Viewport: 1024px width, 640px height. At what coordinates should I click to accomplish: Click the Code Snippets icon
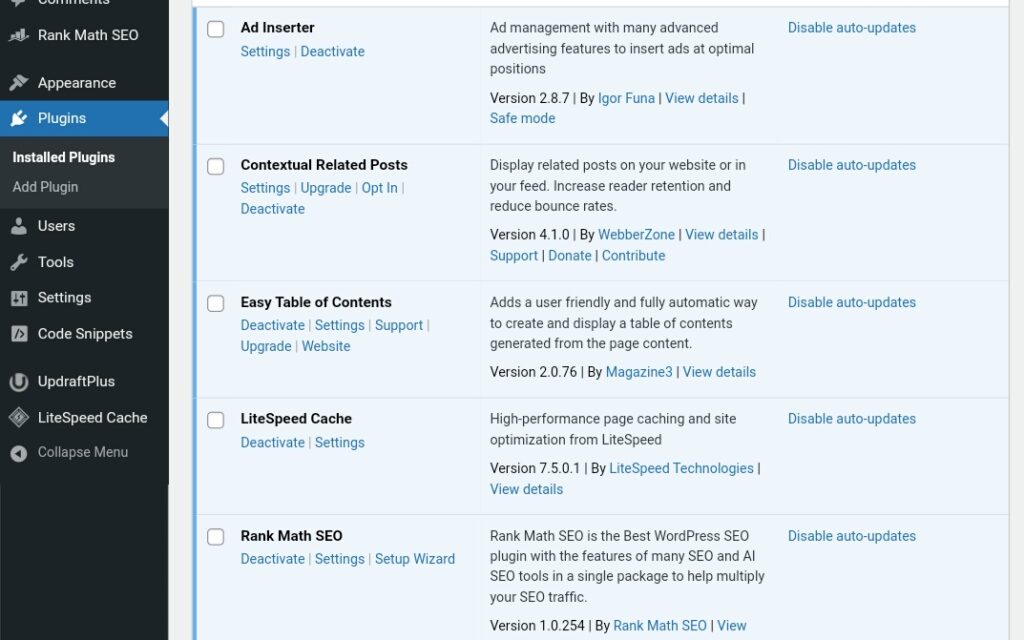(18, 334)
